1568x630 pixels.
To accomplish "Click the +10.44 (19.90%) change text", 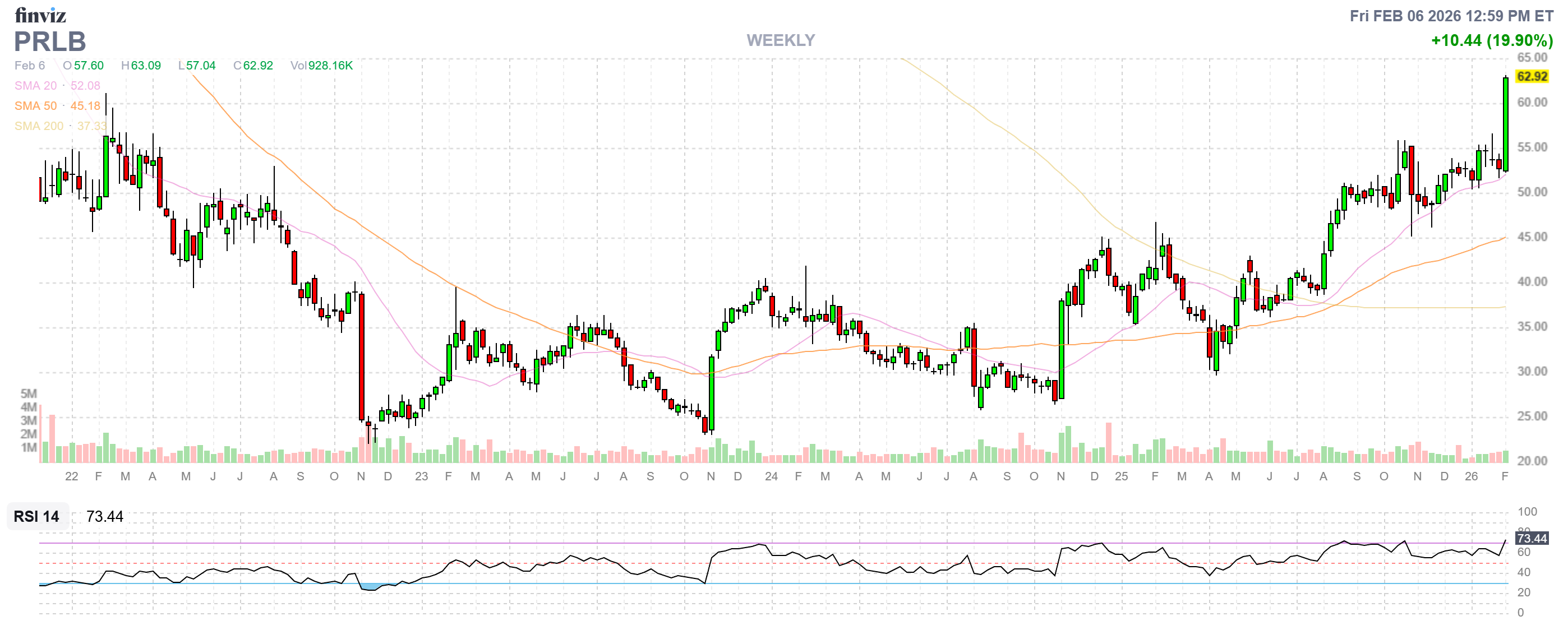I will (1491, 40).
